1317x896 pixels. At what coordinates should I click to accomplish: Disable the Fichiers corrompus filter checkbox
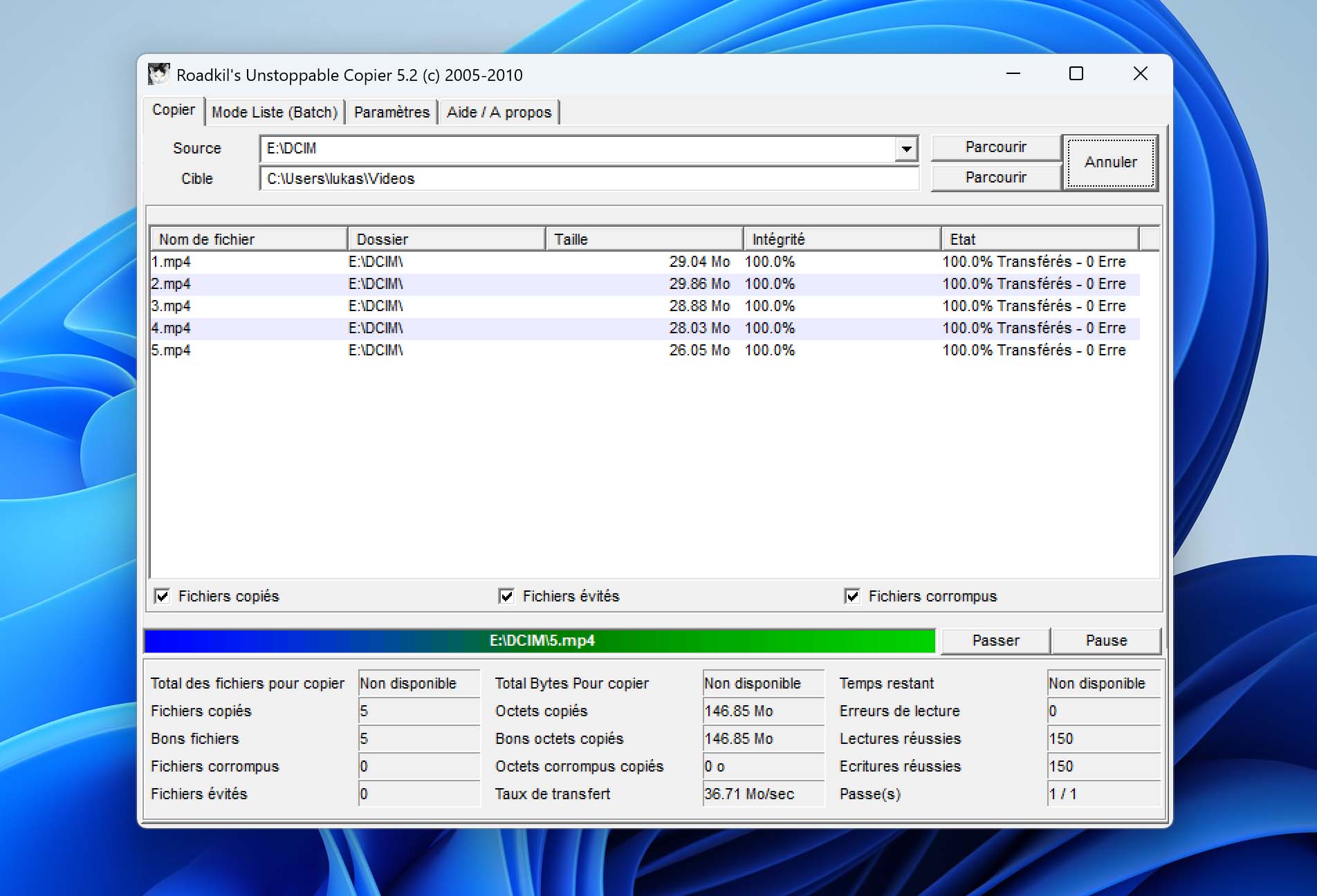[852, 596]
